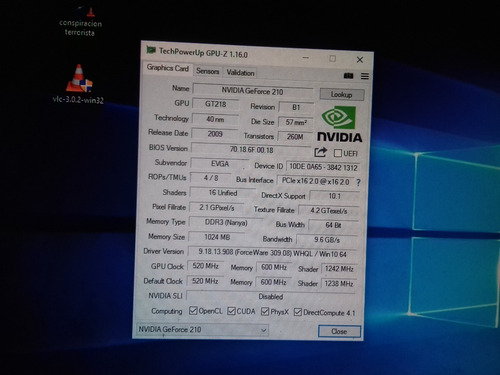
Task: Click the NVIDIA SLI field Disabled
Action: click(271, 296)
